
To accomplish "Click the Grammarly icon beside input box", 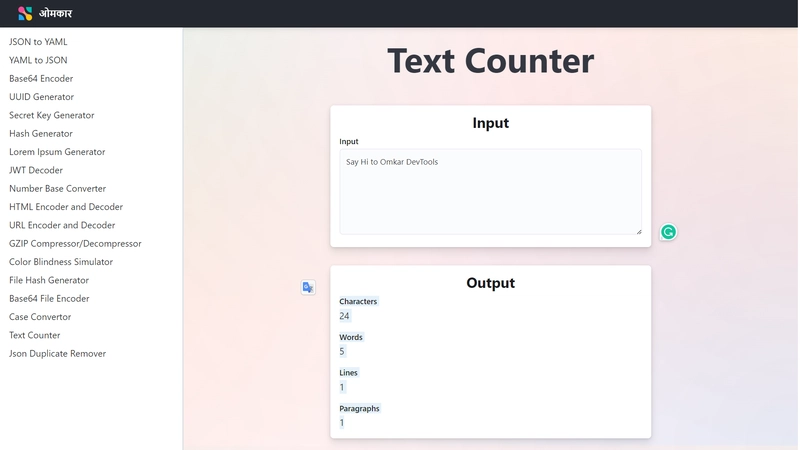I will tap(668, 232).
